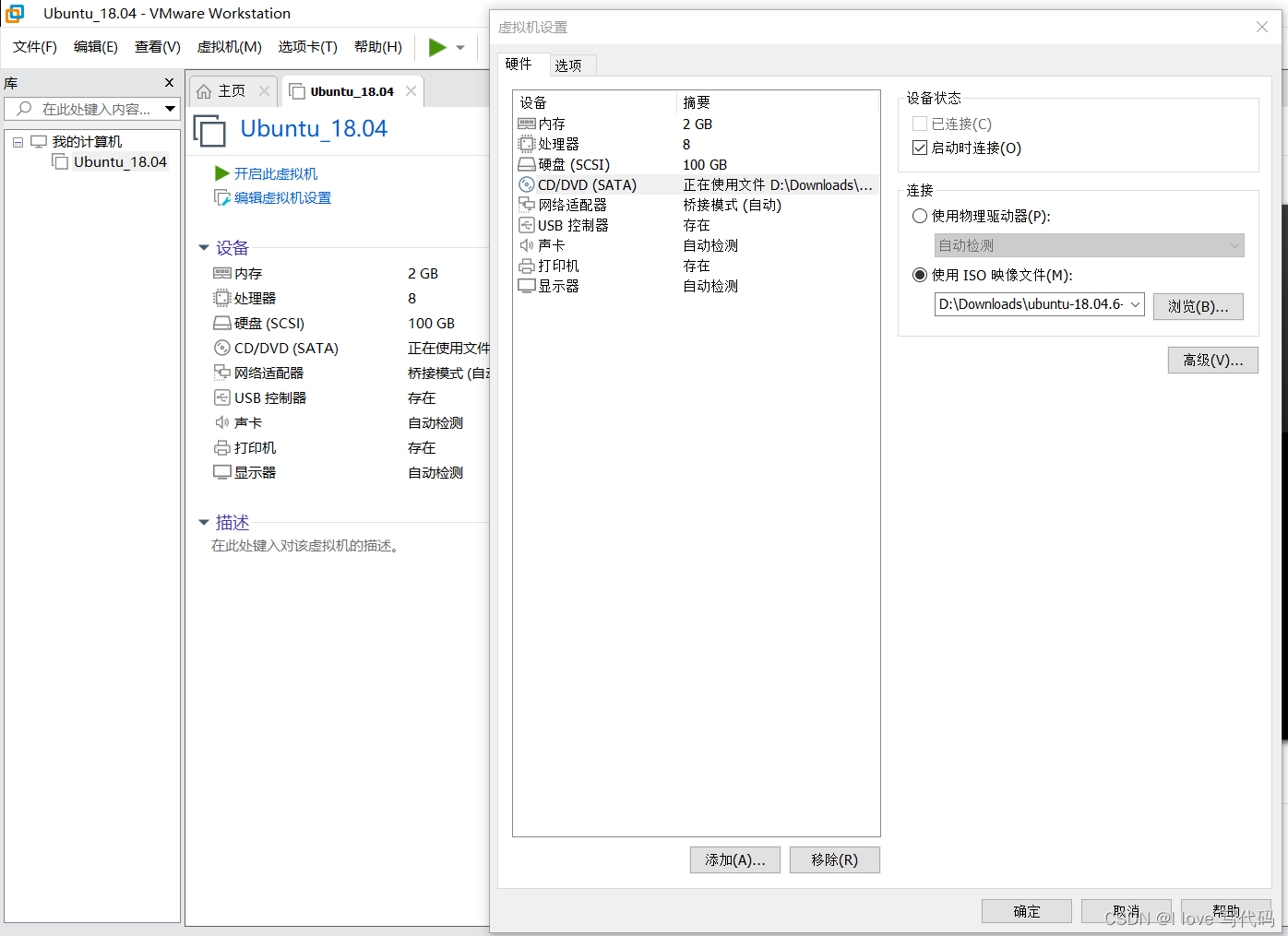Open the ISO image path dropdown arrow
1288x936 pixels.
click(x=1135, y=304)
